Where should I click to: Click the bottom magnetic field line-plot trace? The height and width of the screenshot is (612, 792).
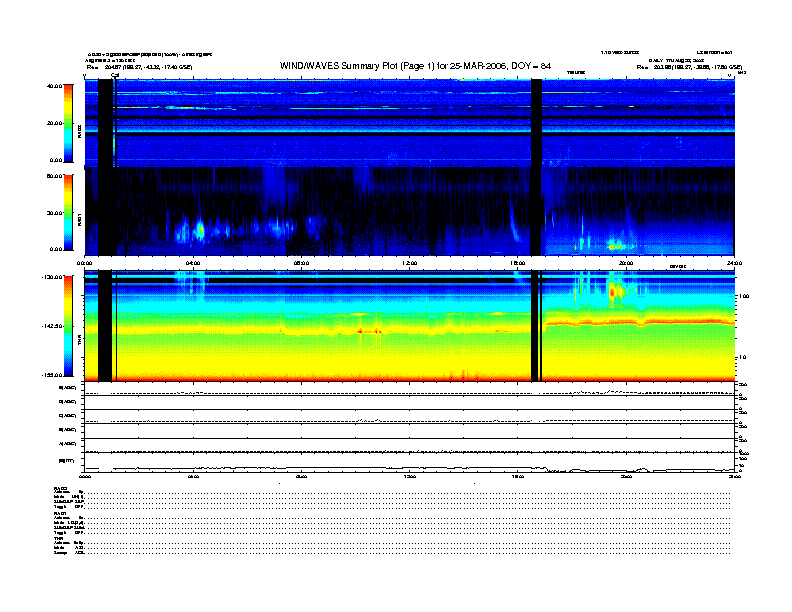pyautogui.click(x=409, y=469)
